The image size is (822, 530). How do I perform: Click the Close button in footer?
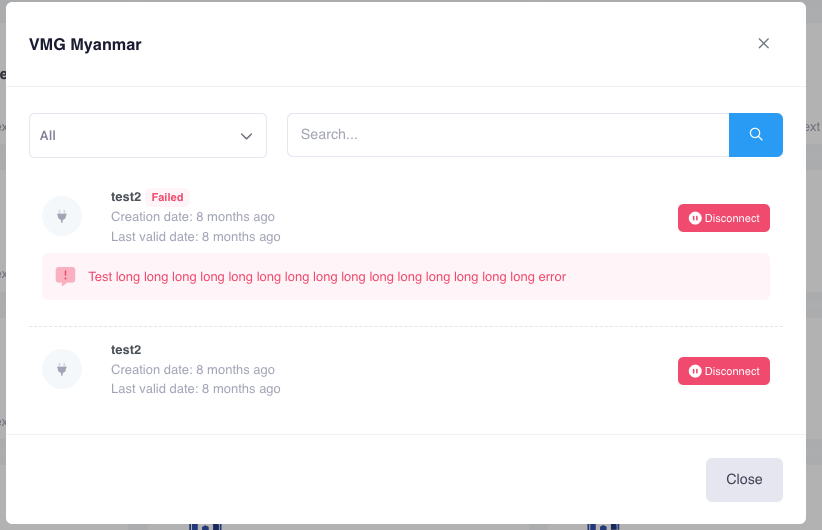[744, 480]
